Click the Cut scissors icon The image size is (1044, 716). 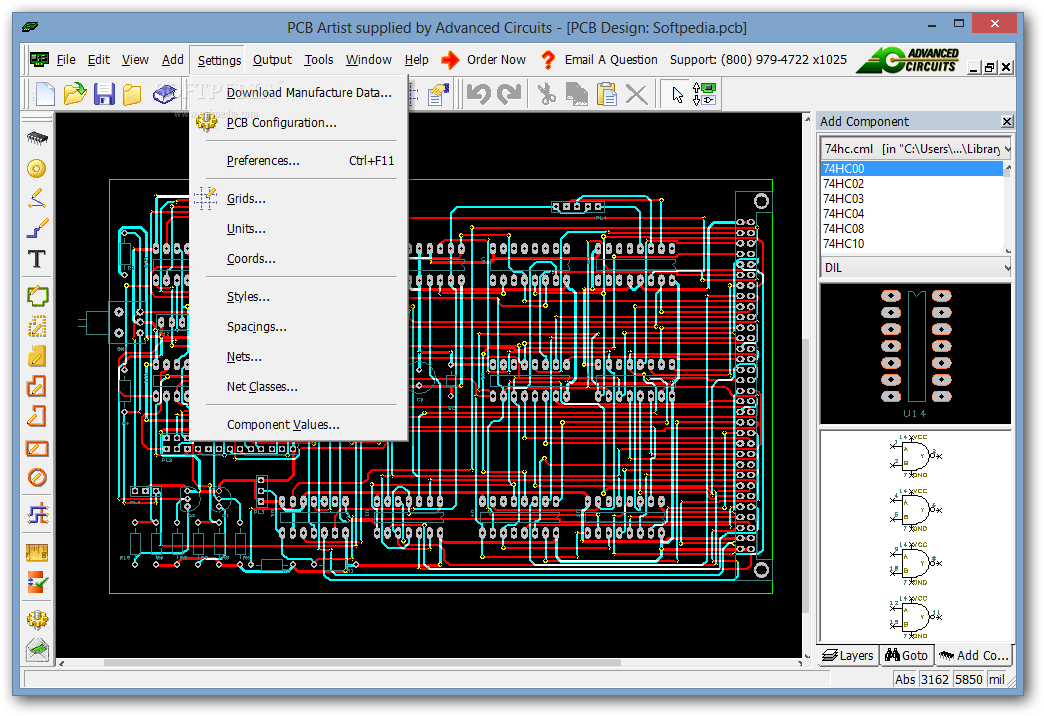pyautogui.click(x=547, y=94)
